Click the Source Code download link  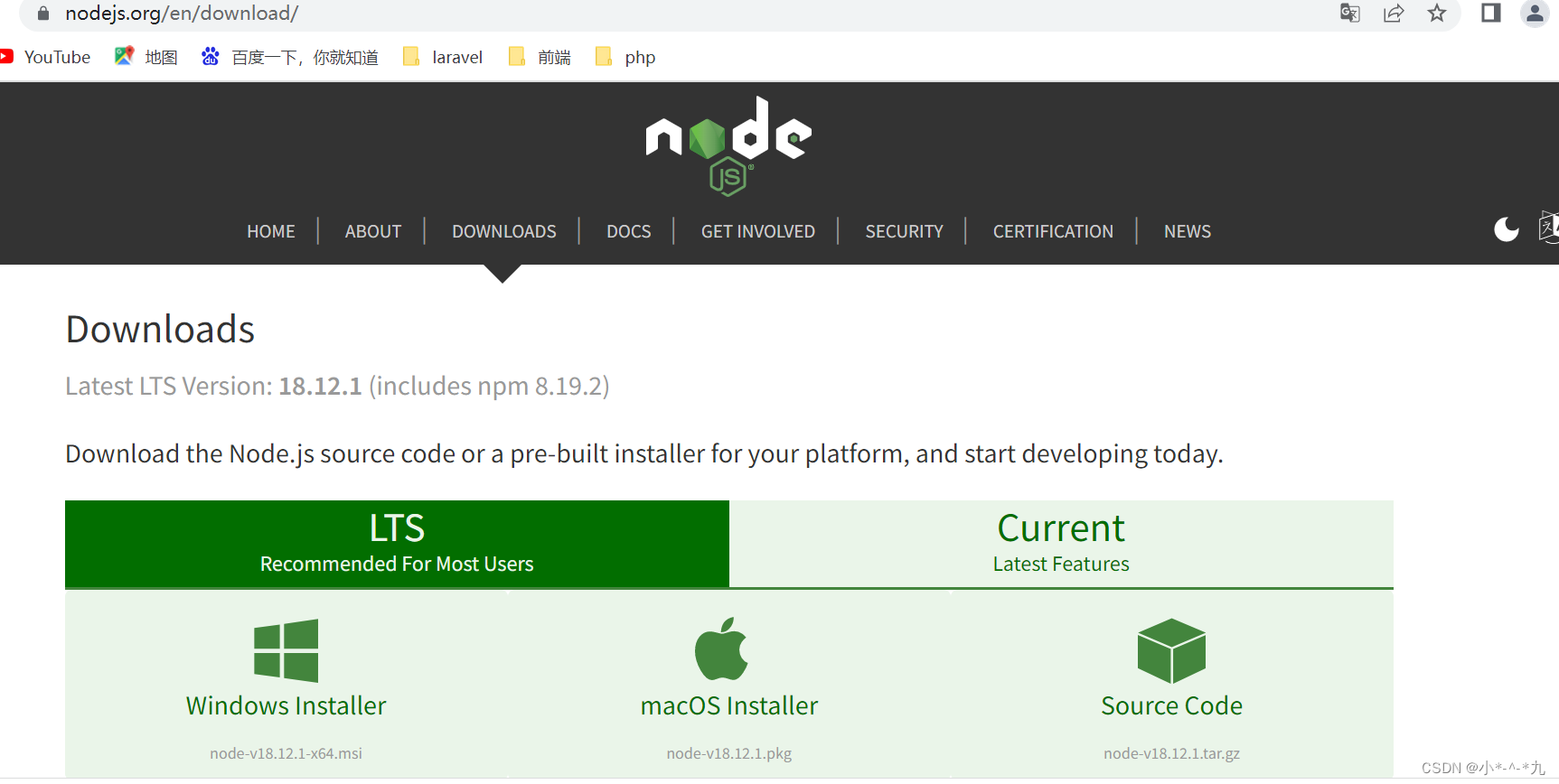pyautogui.click(x=1172, y=705)
